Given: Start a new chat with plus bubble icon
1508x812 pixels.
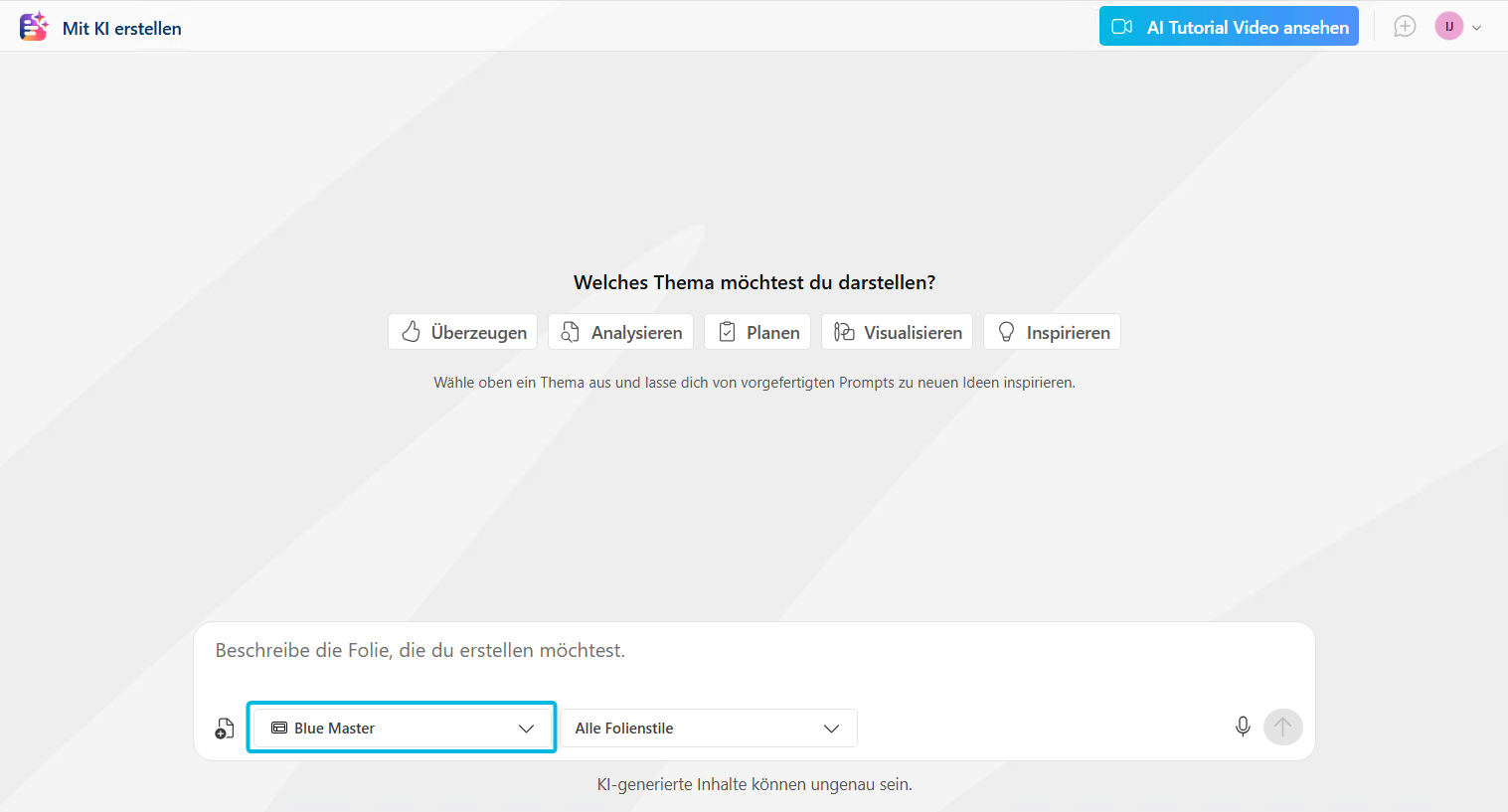Looking at the screenshot, I should tap(1405, 27).
